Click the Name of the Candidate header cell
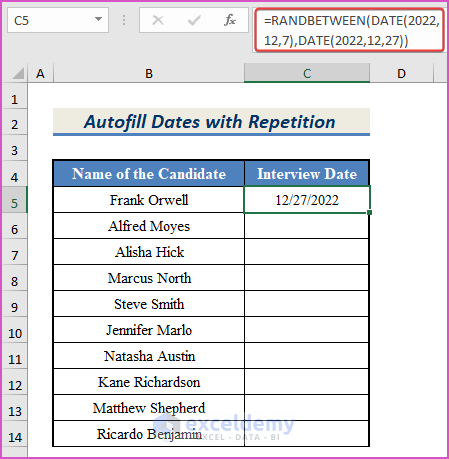Image resolution: width=449 pixels, height=459 pixels. [149, 174]
